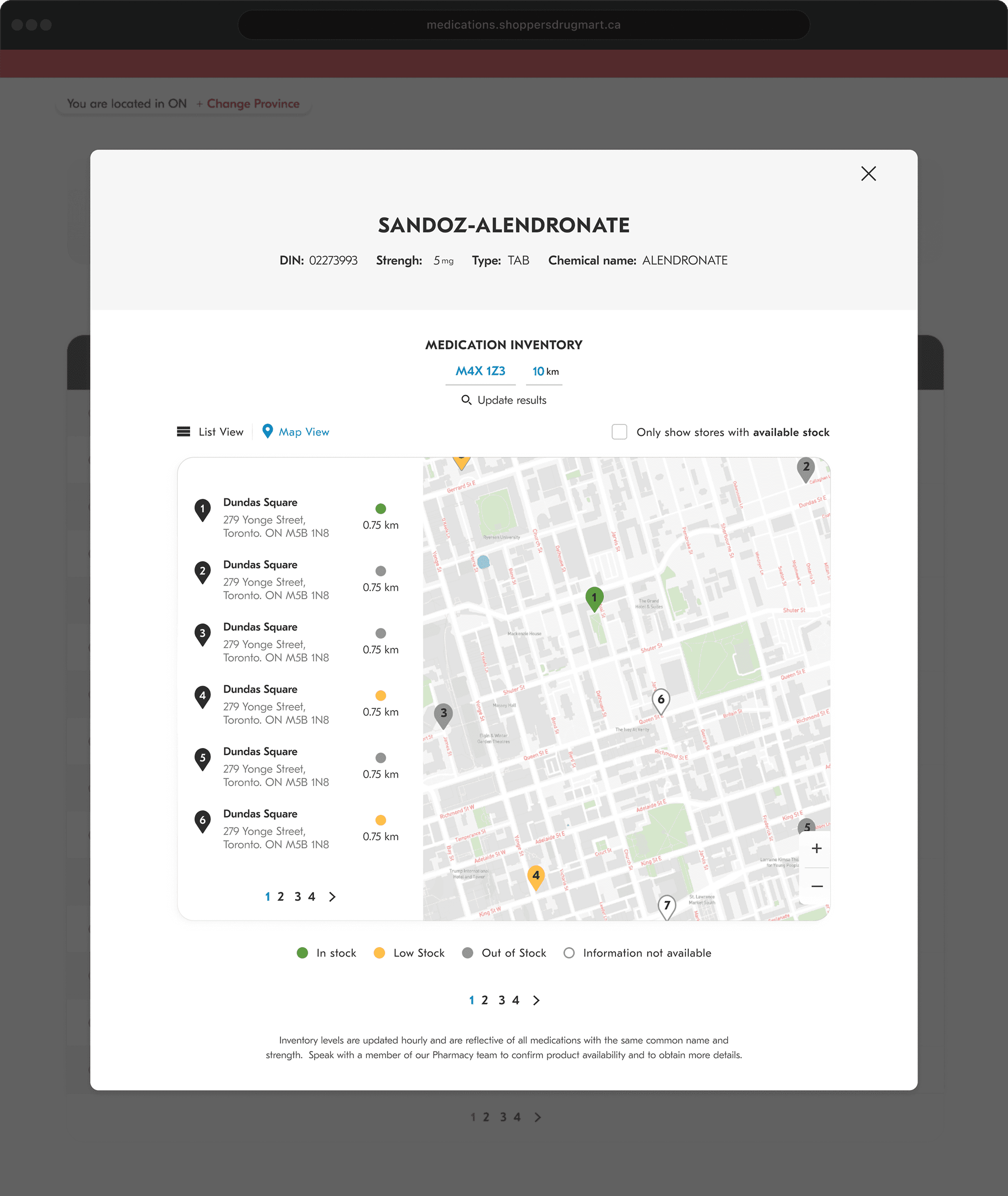The image size is (1008, 1196).
Task: Close the Sandoz-Alendronate inventory dialog
Action: coord(869,174)
